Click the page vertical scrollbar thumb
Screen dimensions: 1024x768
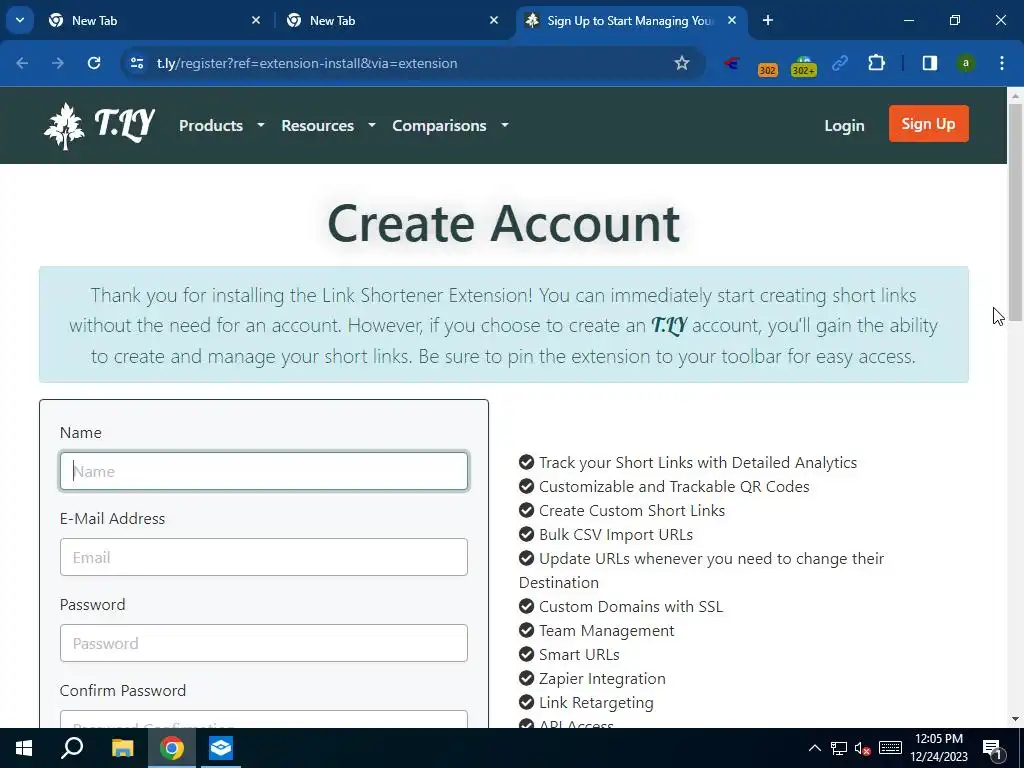tap(1015, 212)
